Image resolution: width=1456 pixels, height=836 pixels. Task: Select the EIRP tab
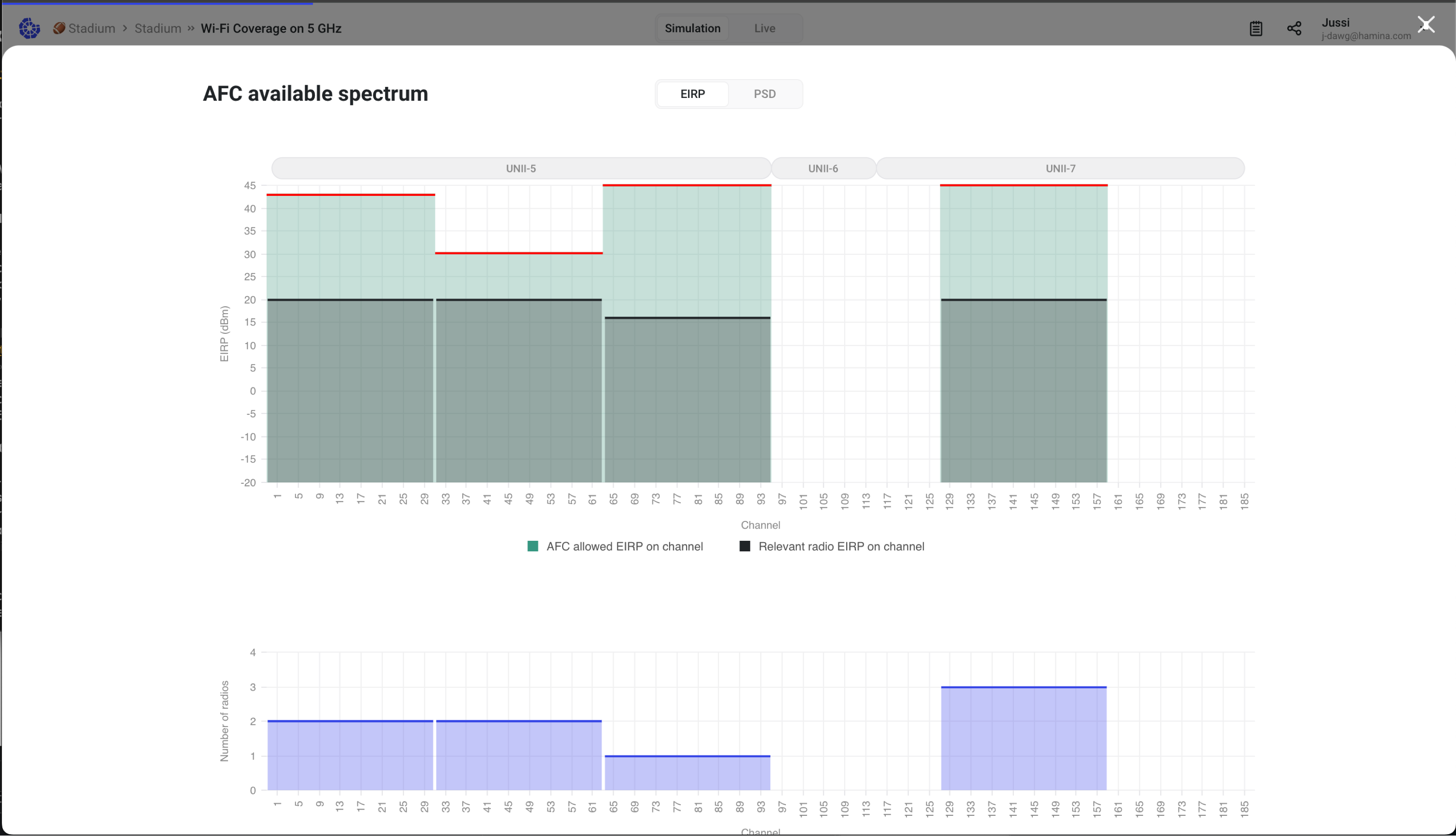(x=693, y=94)
